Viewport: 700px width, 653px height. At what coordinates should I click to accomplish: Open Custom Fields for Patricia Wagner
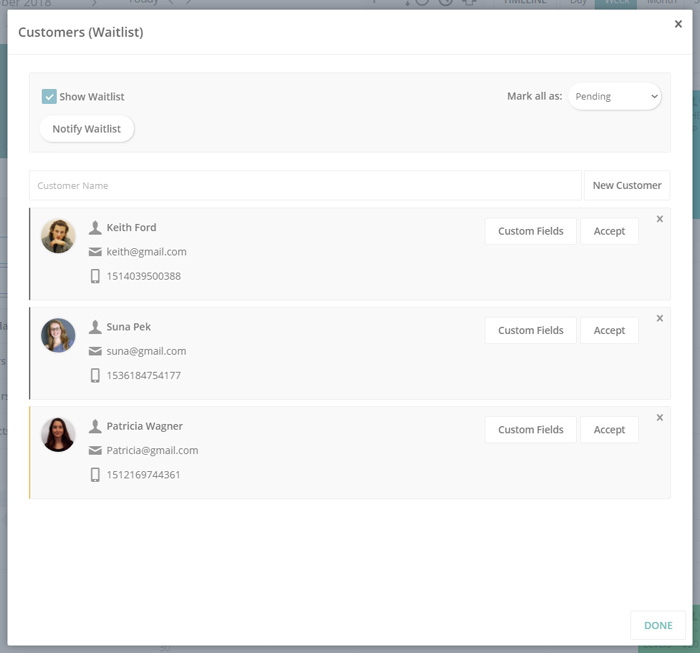(530, 430)
